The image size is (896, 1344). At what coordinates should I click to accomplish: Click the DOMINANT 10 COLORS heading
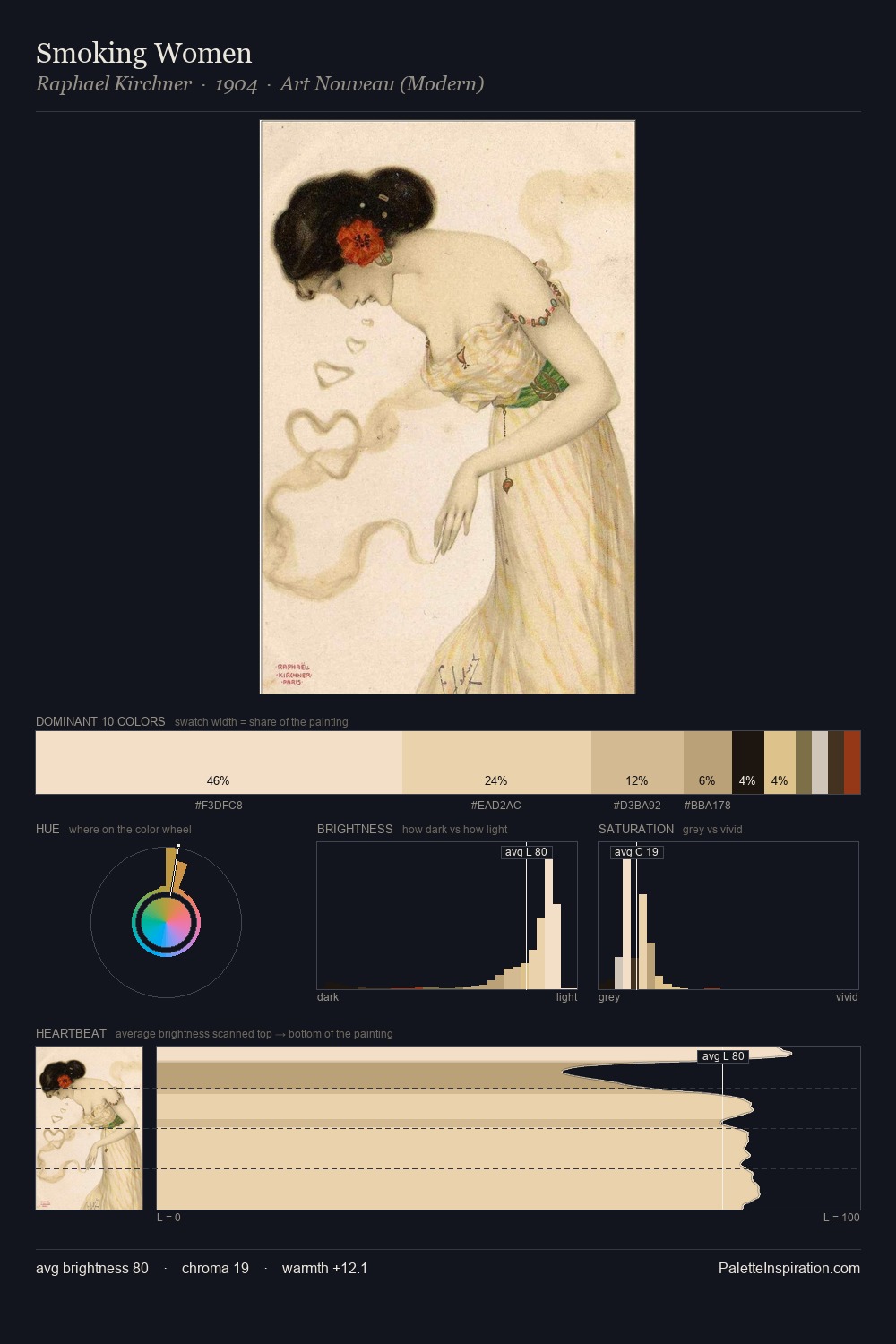point(100,721)
